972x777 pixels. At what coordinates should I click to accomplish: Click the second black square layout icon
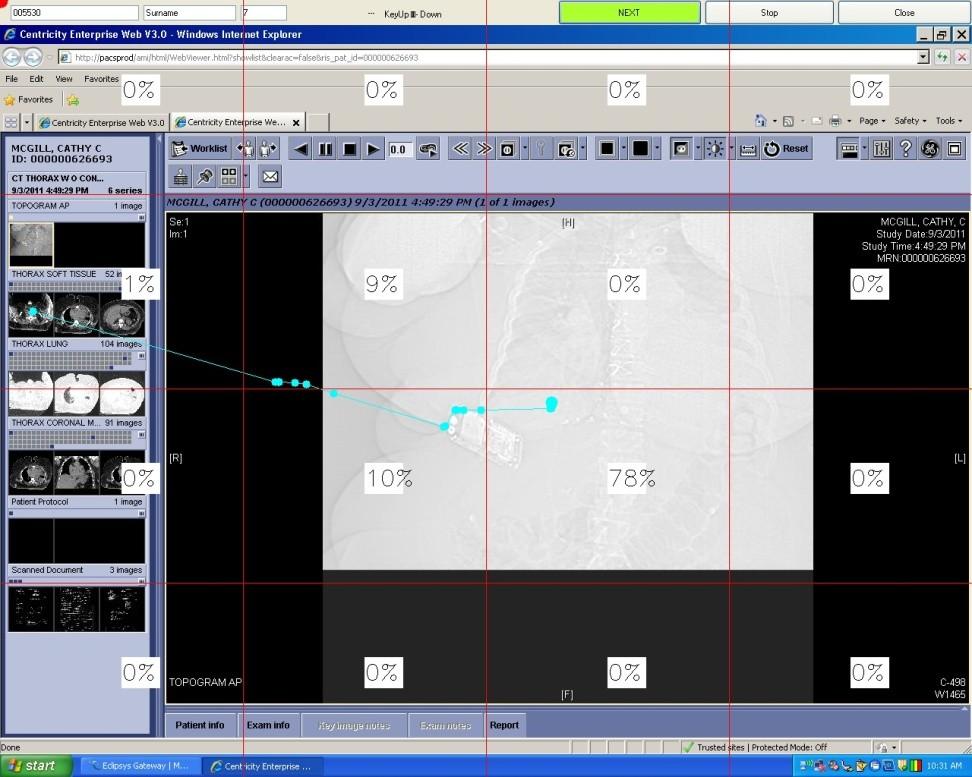pyautogui.click(x=640, y=149)
